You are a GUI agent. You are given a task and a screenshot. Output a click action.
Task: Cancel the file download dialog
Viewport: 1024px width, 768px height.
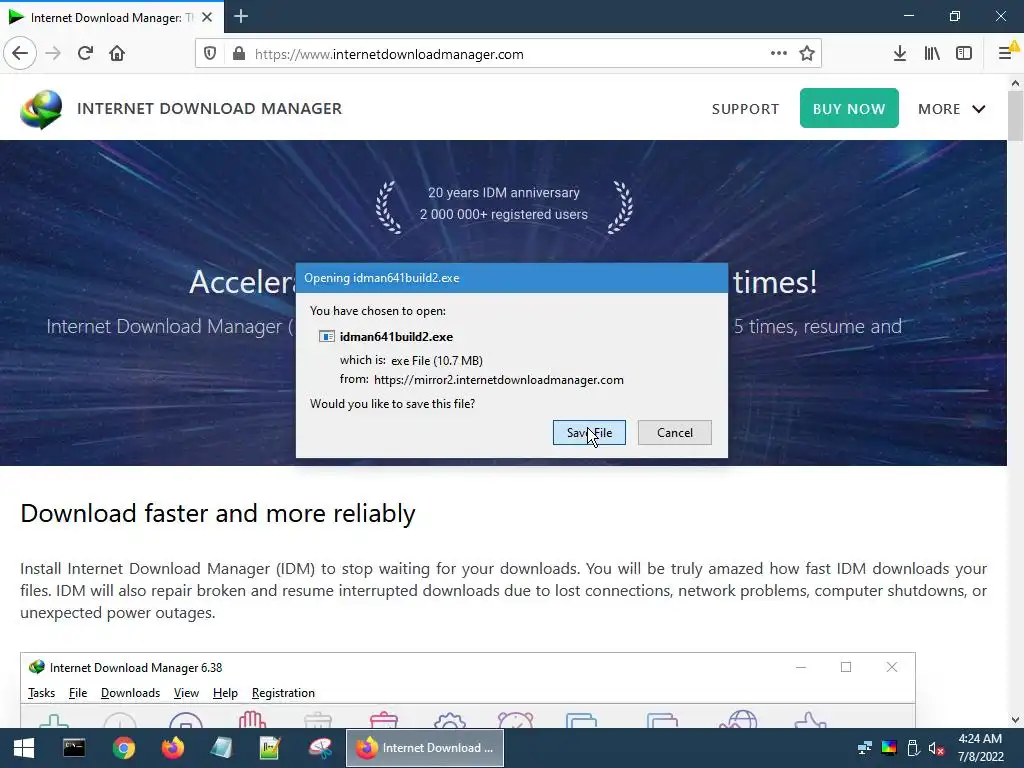[x=675, y=432]
